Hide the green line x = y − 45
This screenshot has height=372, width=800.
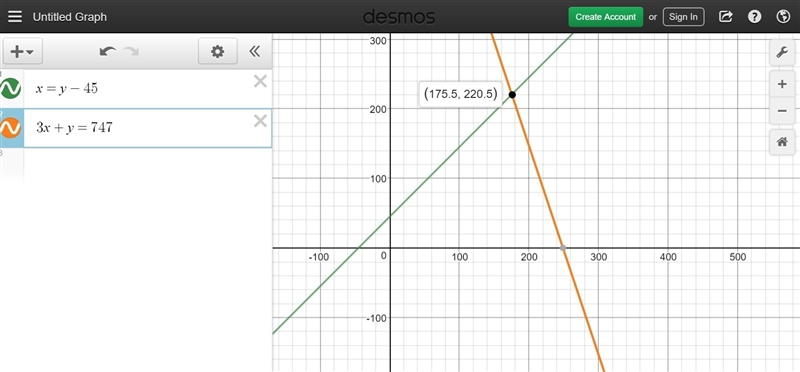tap(10, 88)
